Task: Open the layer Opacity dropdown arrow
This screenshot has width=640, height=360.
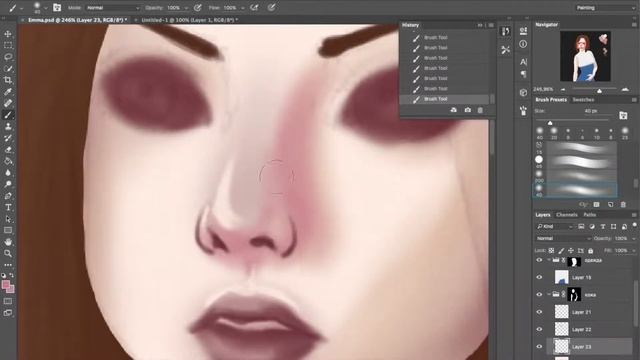Action: pyautogui.click(x=633, y=238)
